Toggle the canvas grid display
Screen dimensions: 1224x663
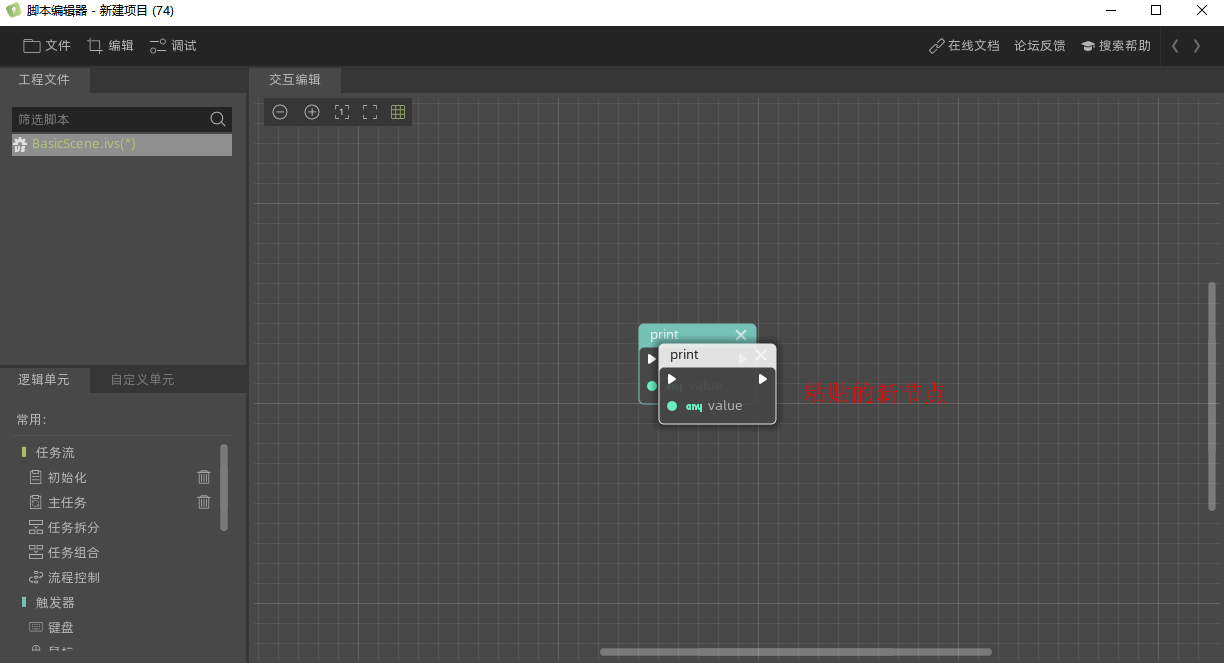click(398, 112)
